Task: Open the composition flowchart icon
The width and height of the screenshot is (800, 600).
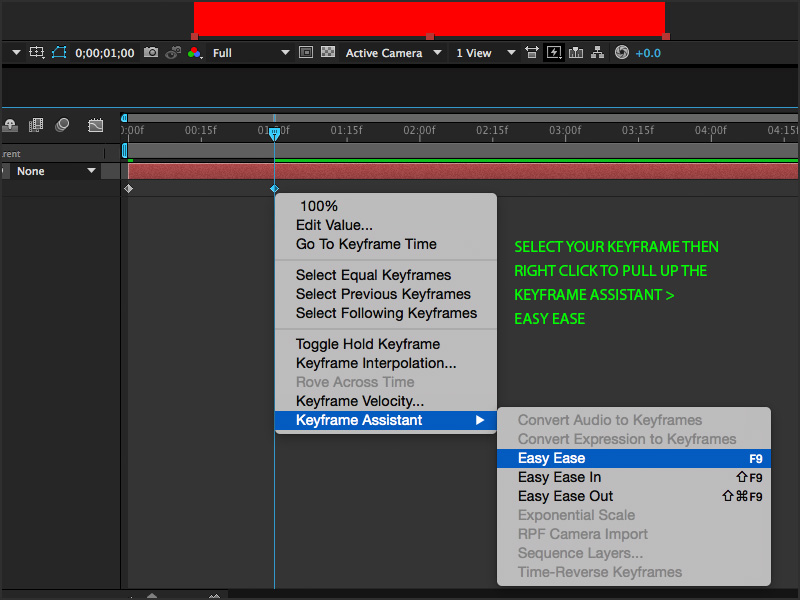Action: 597,53
